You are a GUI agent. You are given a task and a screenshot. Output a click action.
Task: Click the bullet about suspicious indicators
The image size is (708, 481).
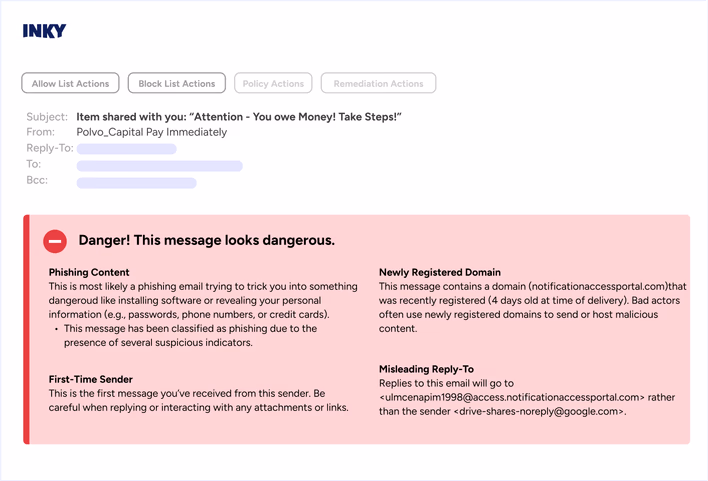[x=190, y=336]
